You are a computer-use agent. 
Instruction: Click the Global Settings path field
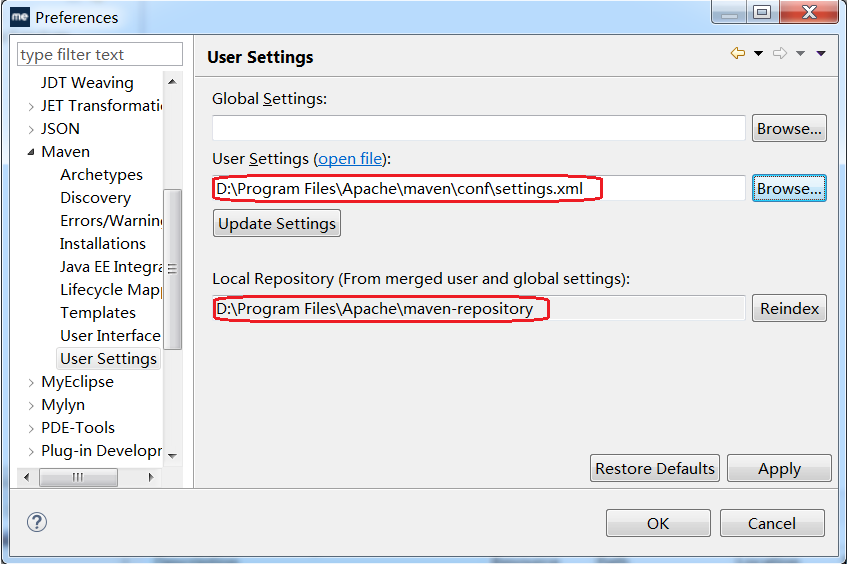pyautogui.click(x=479, y=128)
